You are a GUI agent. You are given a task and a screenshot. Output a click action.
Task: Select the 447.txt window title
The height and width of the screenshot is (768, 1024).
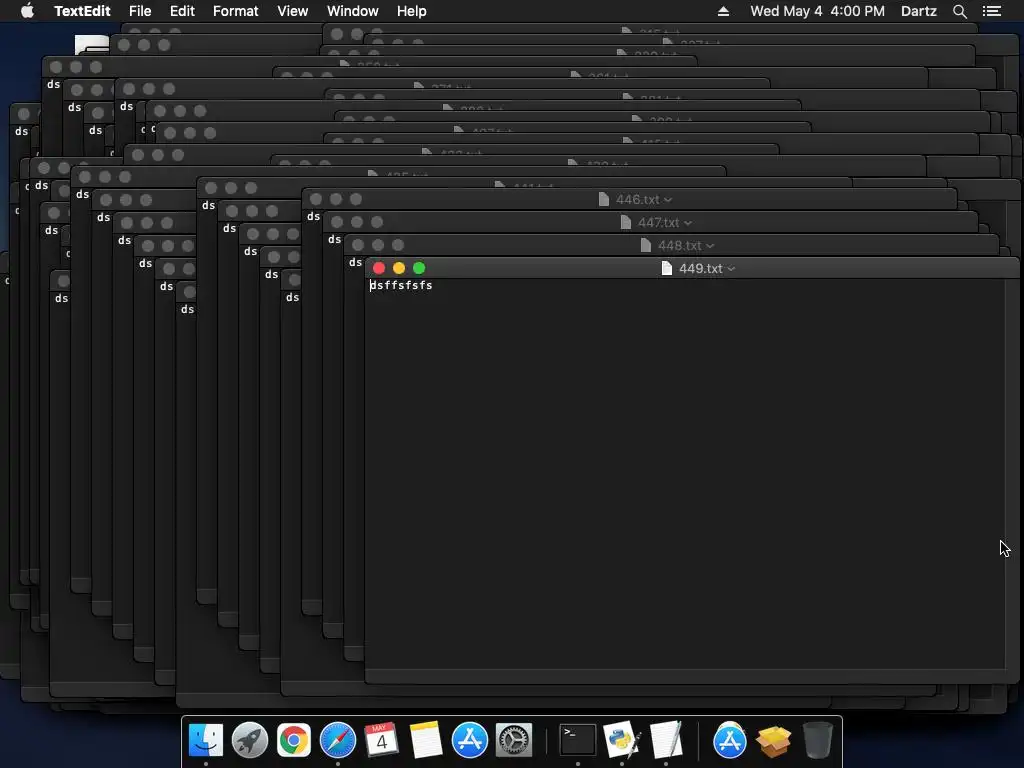658,223
